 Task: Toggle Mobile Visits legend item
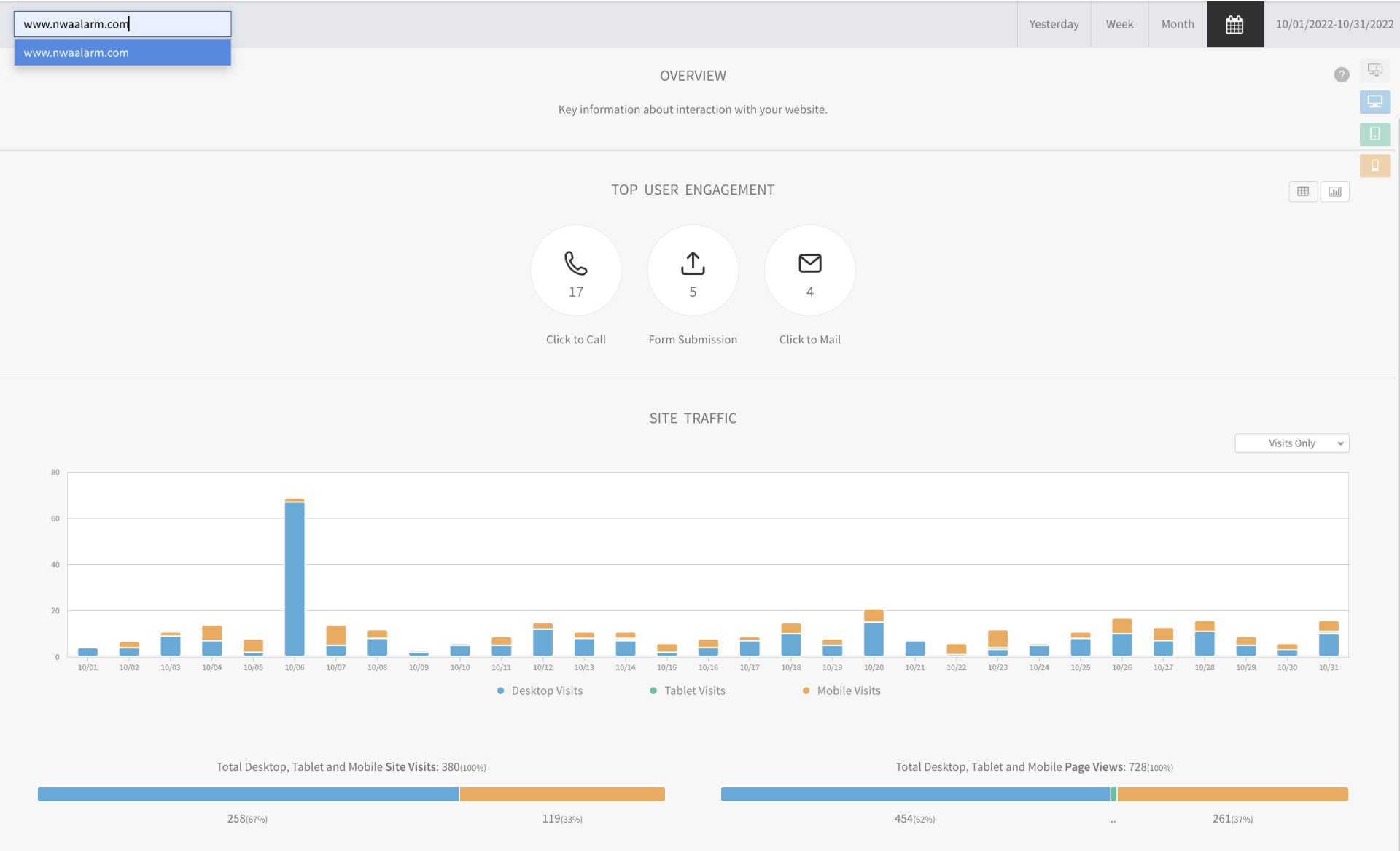coord(848,691)
